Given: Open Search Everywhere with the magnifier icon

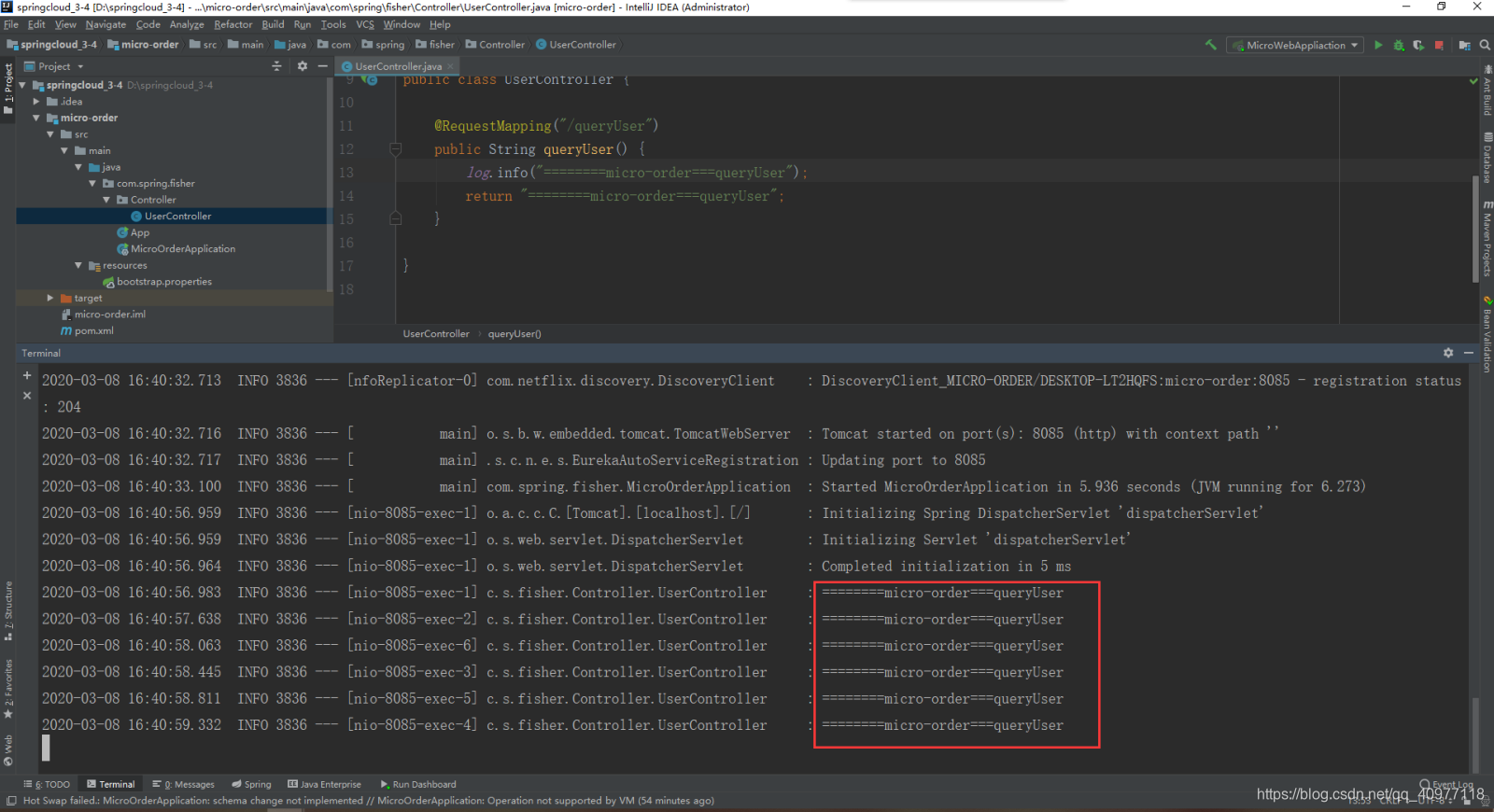Looking at the screenshot, I should point(1485,45).
